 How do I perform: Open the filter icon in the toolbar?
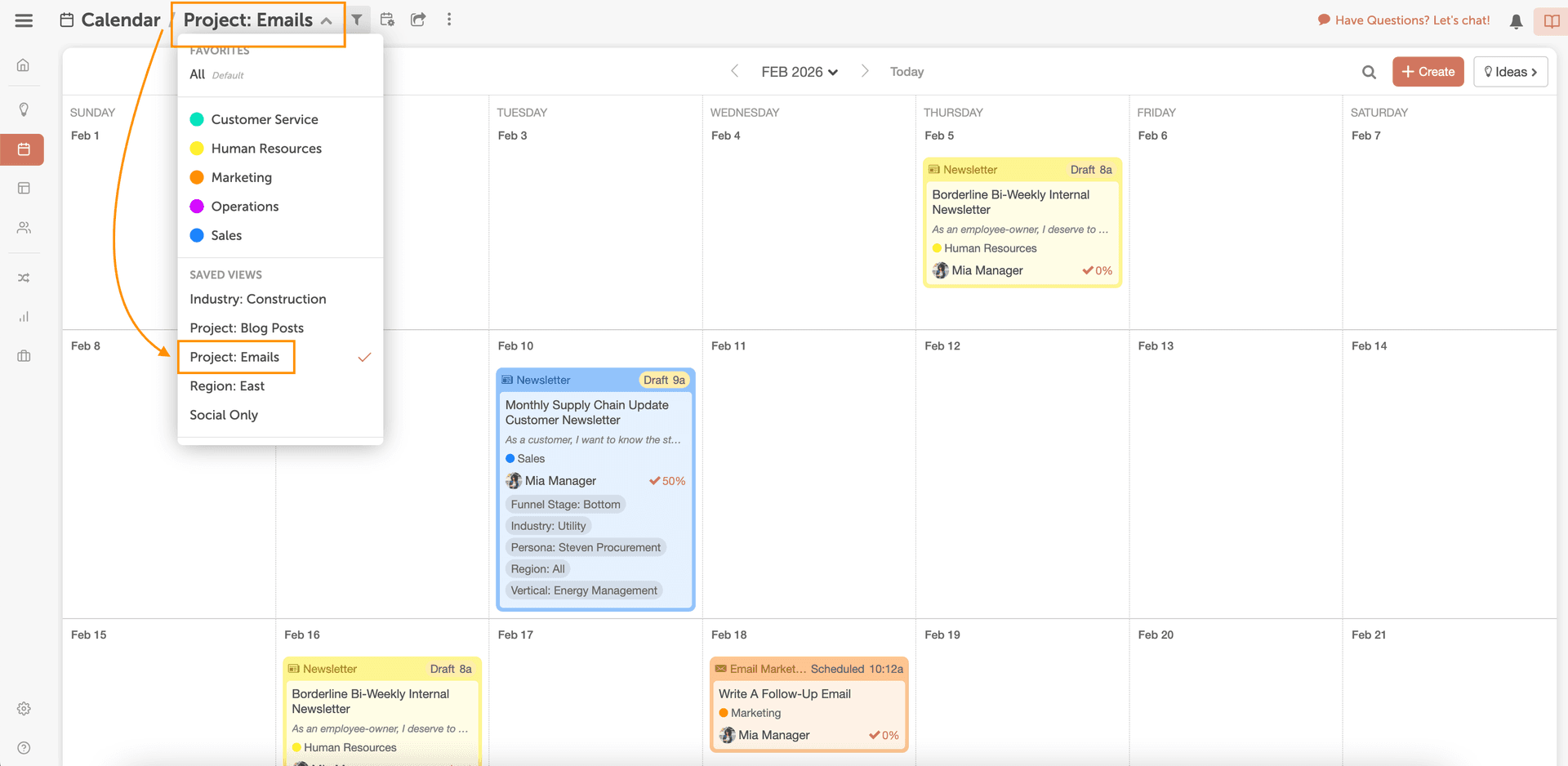[x=357, y=19]
